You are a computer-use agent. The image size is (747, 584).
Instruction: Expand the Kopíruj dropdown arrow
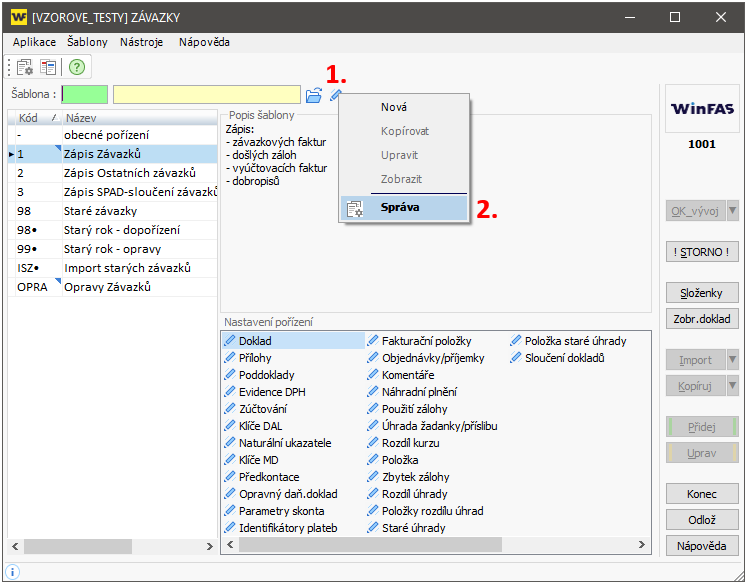point(733,385)
